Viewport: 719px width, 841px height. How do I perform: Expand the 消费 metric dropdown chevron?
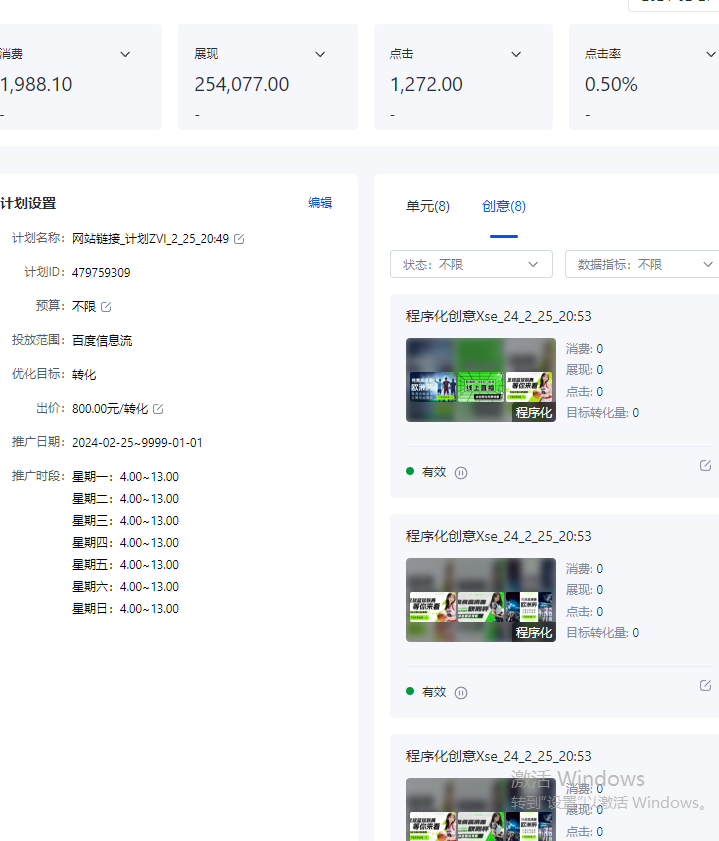[125, 54]
